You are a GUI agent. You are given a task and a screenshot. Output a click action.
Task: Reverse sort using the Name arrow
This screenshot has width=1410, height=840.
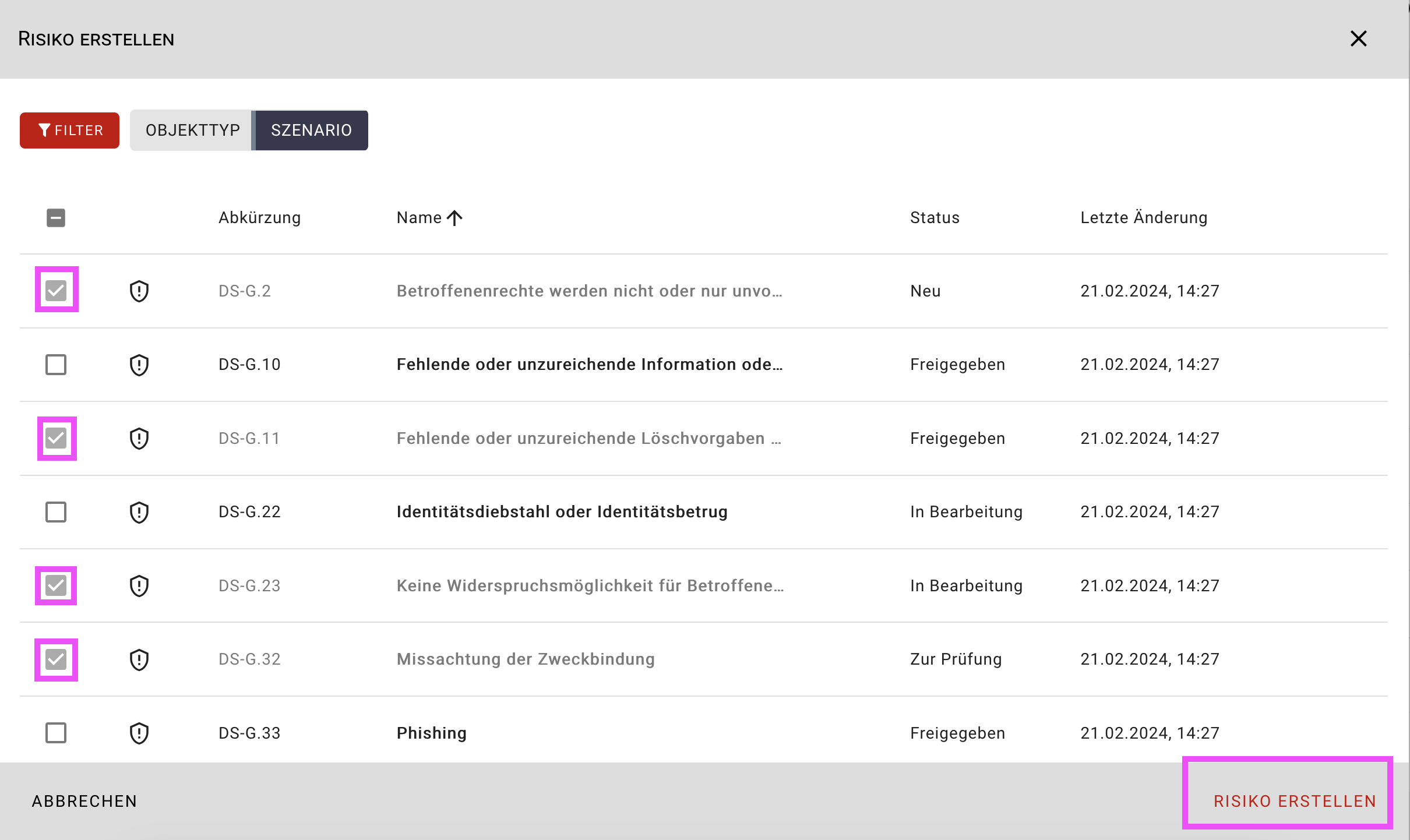point(454,218)
